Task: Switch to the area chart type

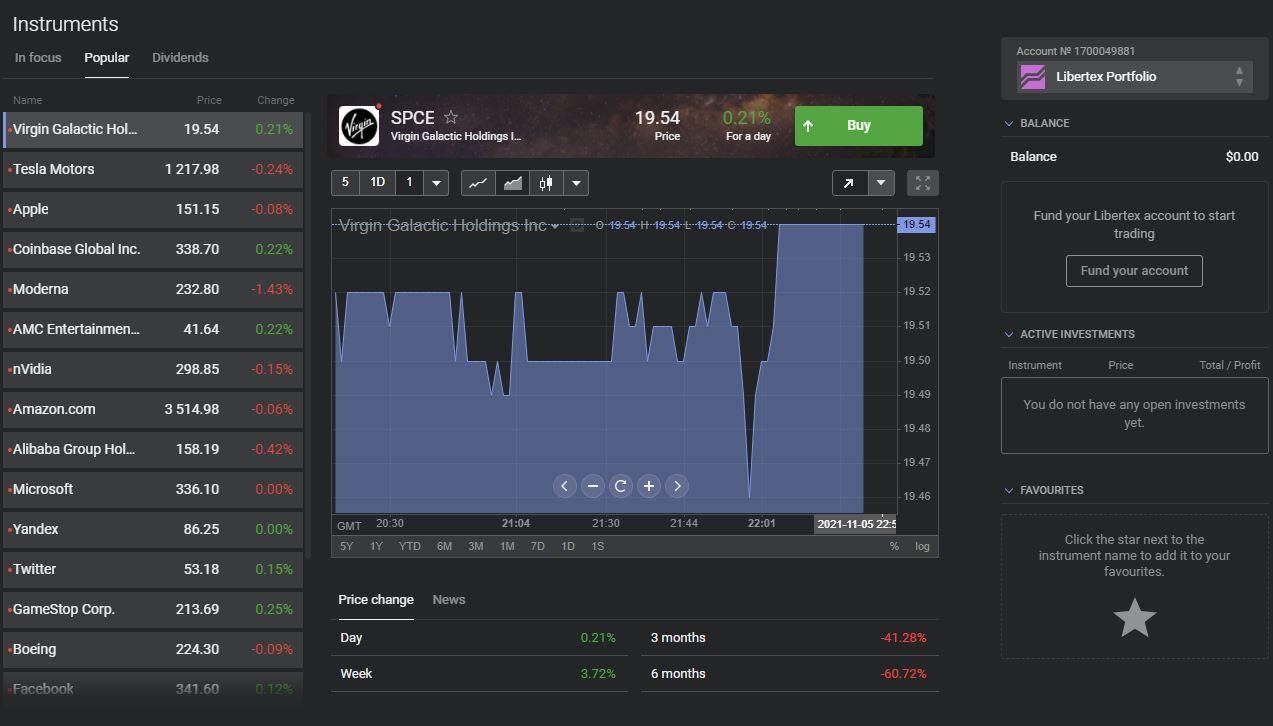Action: click(512, 183)
